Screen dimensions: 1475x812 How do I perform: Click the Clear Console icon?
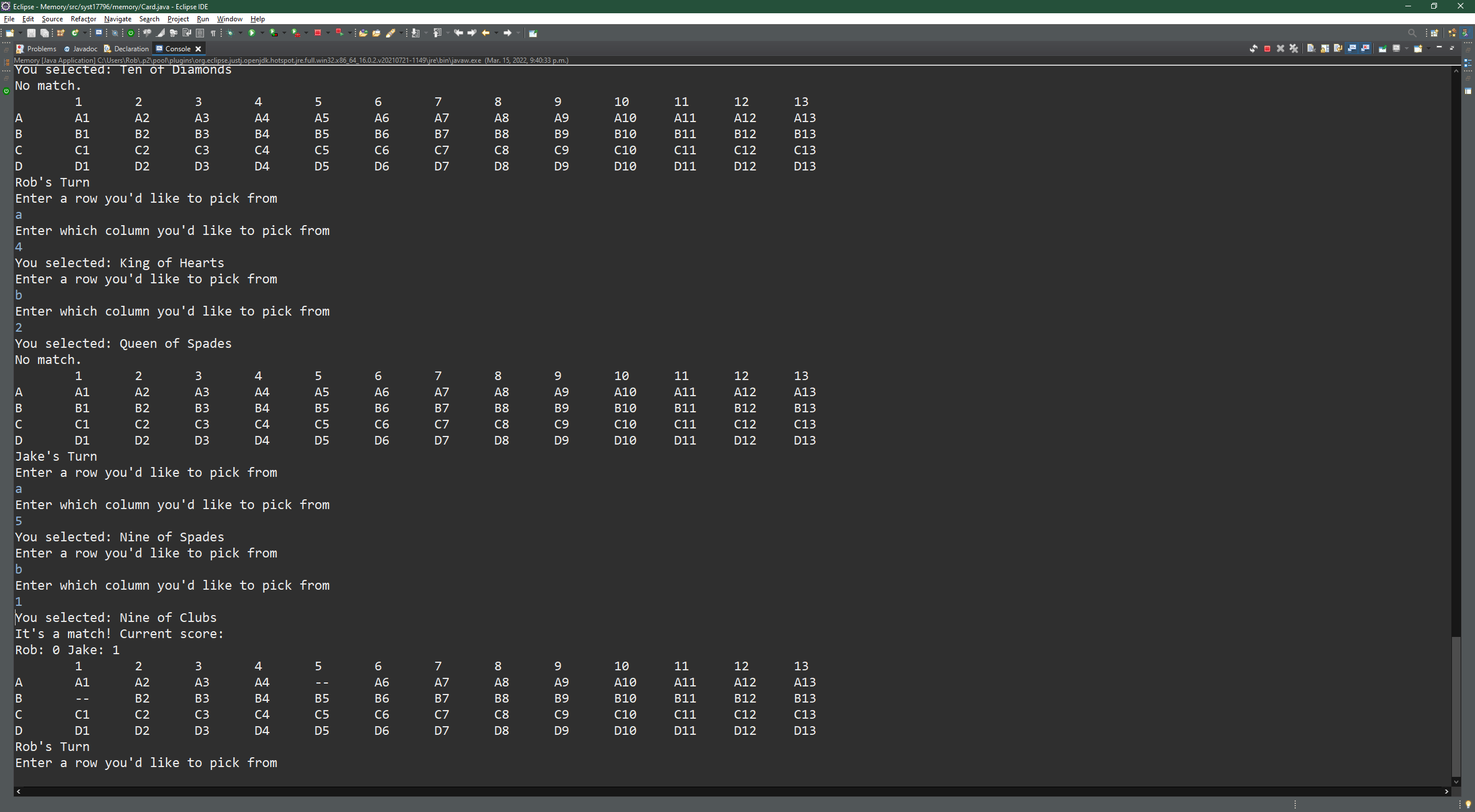(1311, 48)
